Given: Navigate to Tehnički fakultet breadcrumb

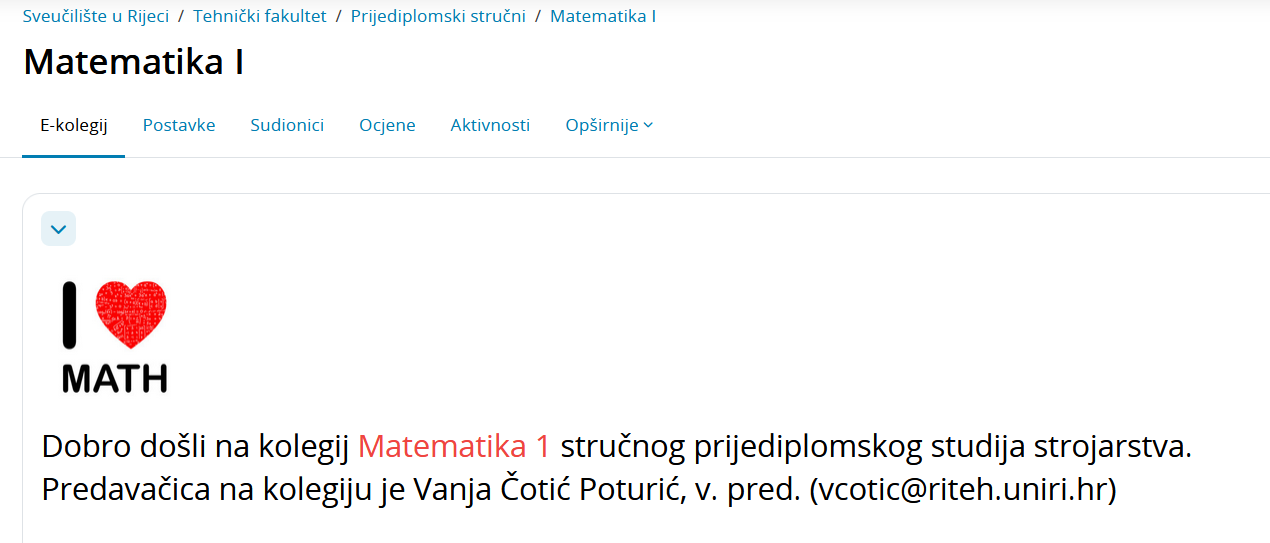Looking at the screenshot, I should [x=260, y=17].
